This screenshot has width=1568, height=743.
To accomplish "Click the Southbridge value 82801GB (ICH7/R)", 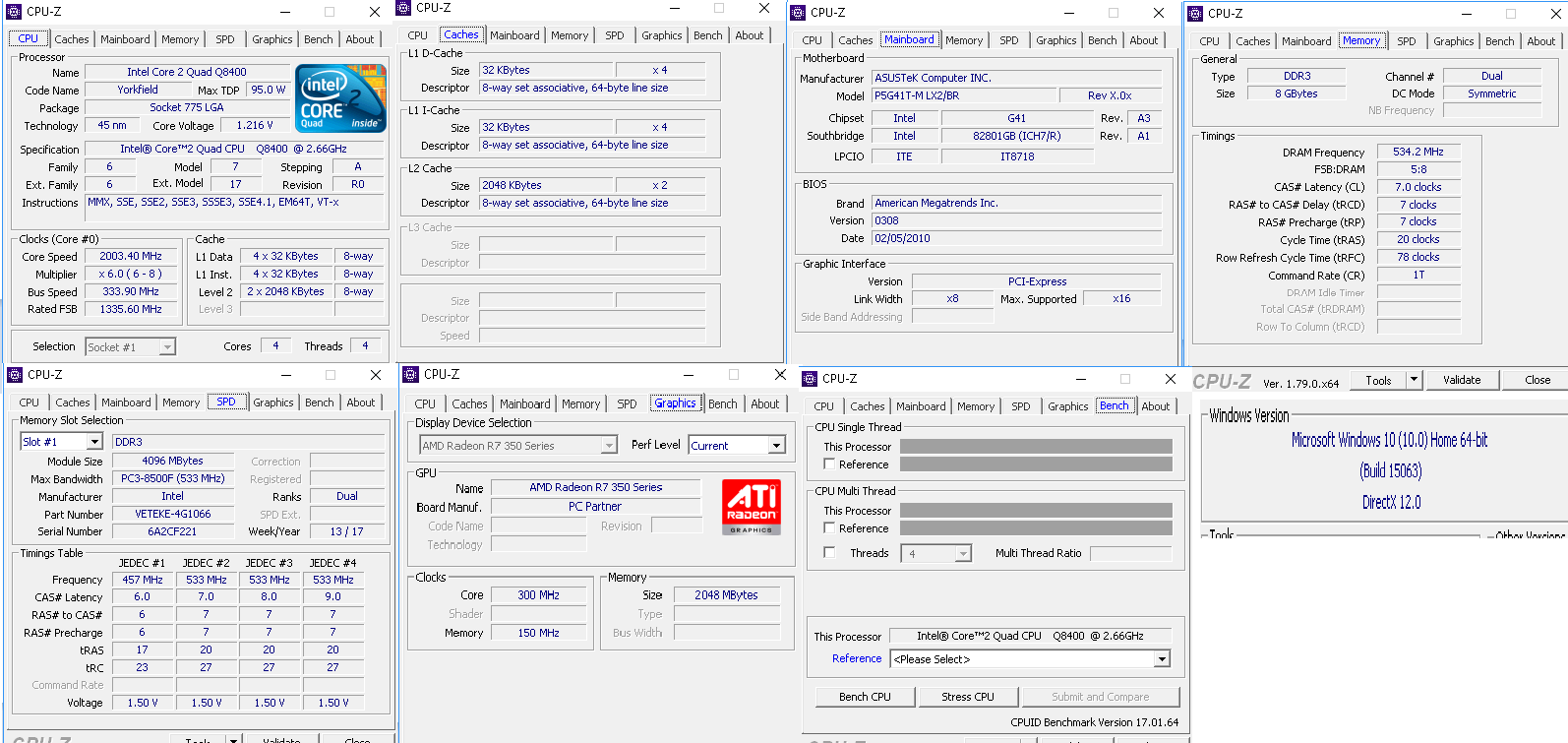I will click(1017, 136).
